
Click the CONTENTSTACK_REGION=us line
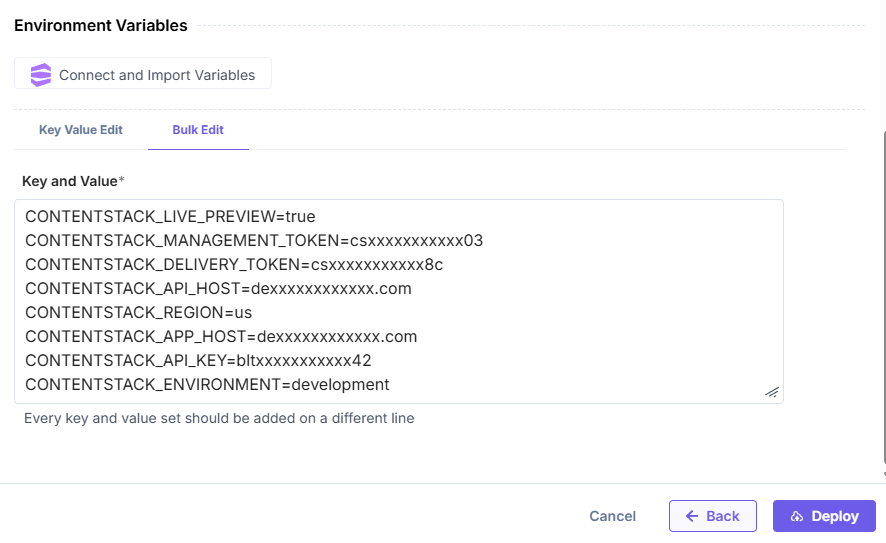pyautogui.click(x=138, y=312)
